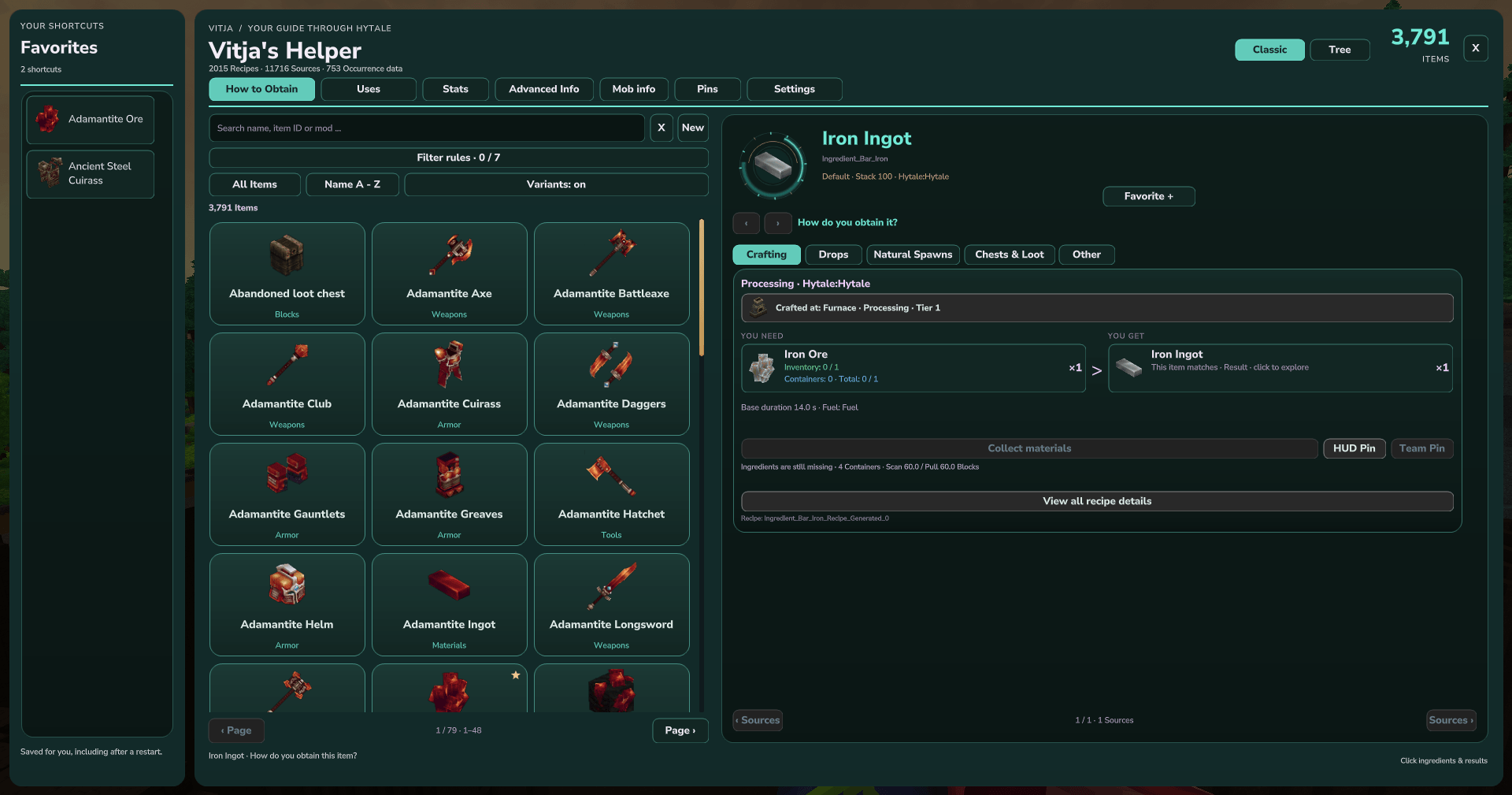
Task: Go to next item page
Action: coord(680,730)
